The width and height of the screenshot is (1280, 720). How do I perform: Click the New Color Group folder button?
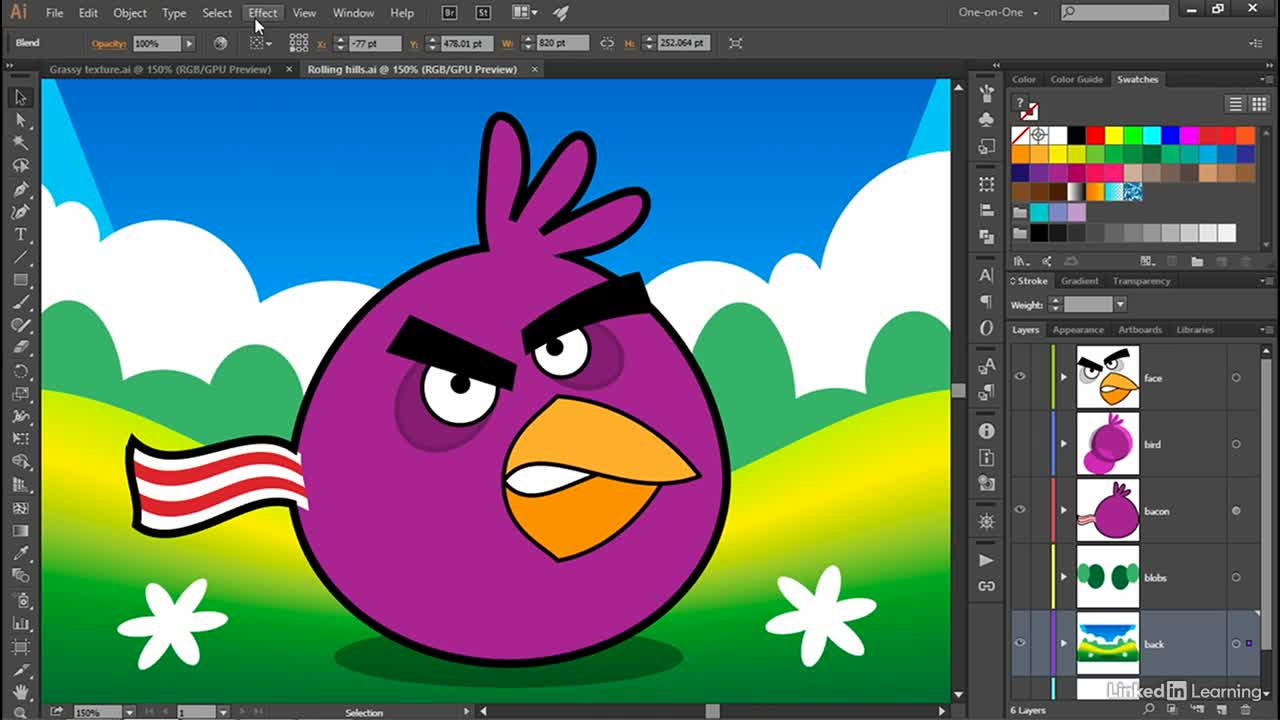(x=1197, y=261)
